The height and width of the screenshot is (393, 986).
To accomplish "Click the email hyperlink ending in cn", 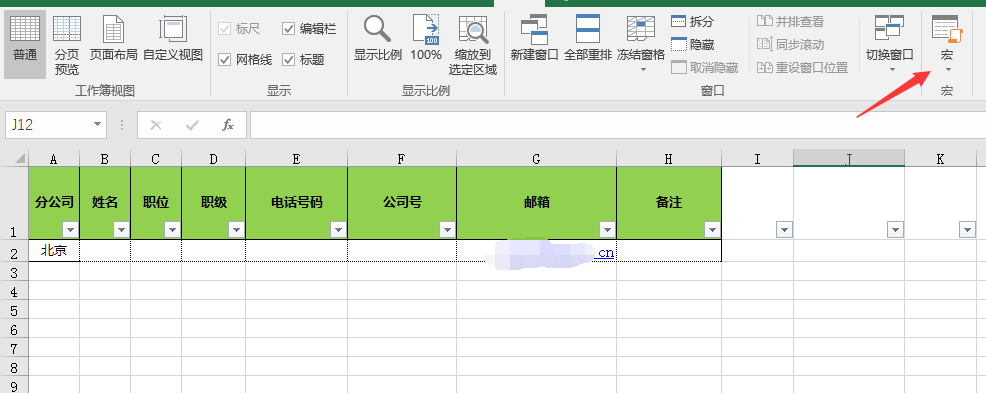I will 605,253.
